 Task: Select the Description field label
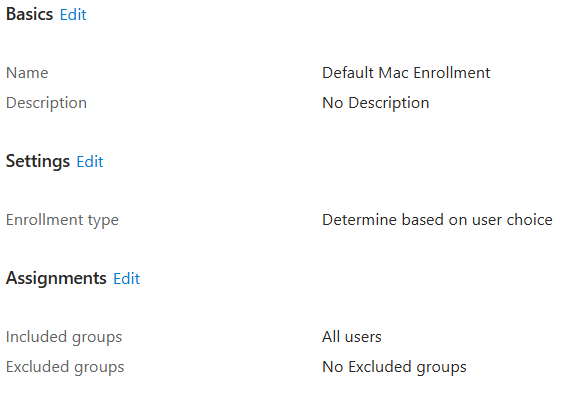pyautogui.click(x=47, y=103)
